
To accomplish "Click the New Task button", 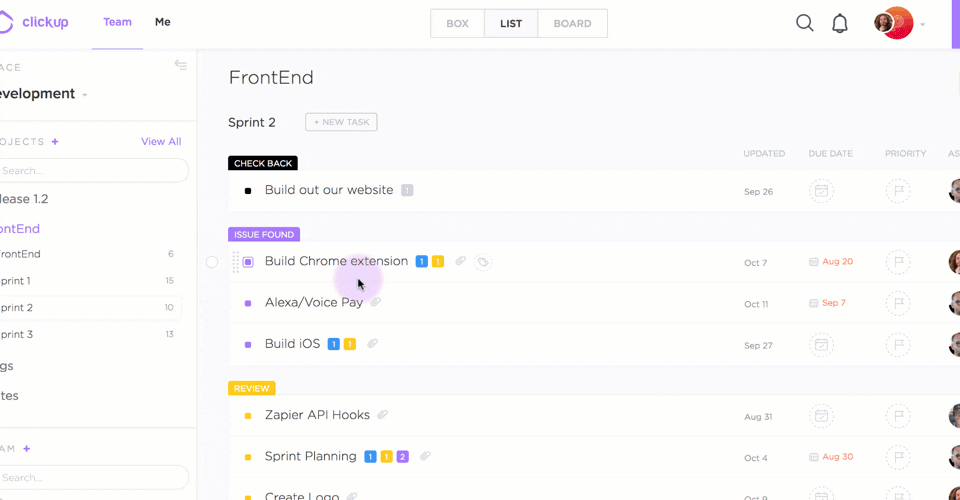I will coord(341,122).
